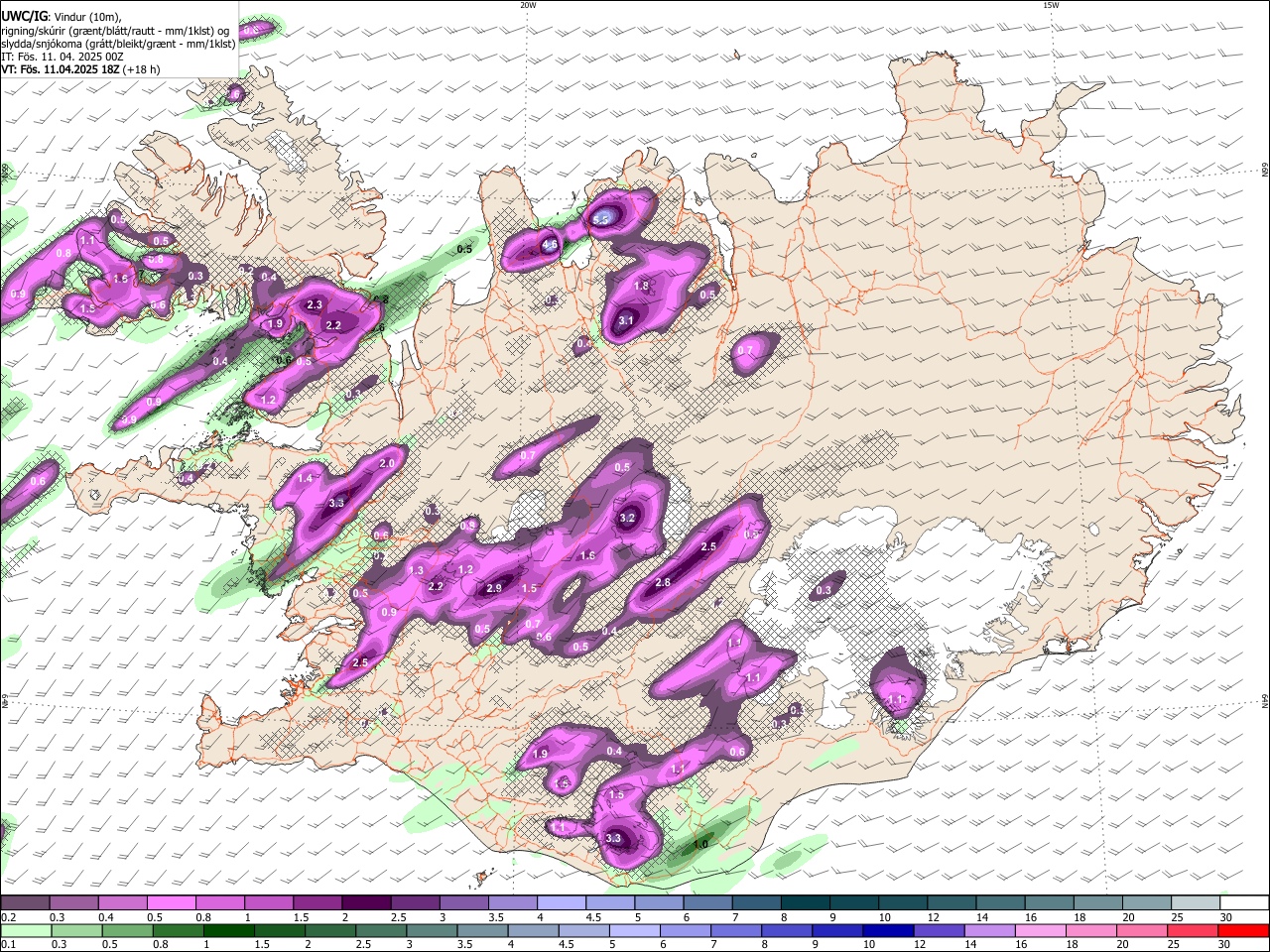Pick the snow-scale swatch between 12 and 14
The width and height of the screenshot is (1270, 952).
tap(952, 902)
